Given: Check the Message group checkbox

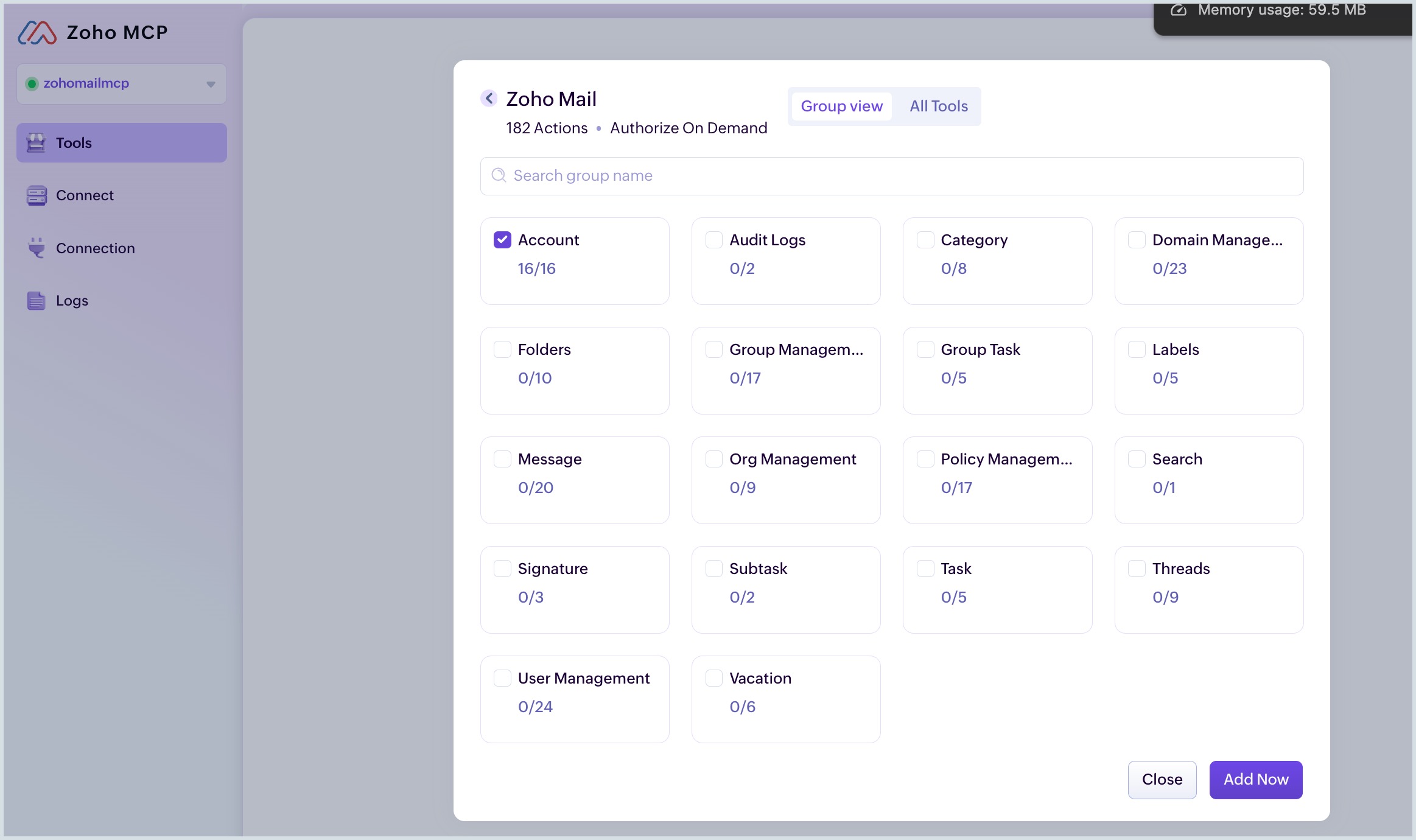Looking at the screenshot, I should coord(502,459).
